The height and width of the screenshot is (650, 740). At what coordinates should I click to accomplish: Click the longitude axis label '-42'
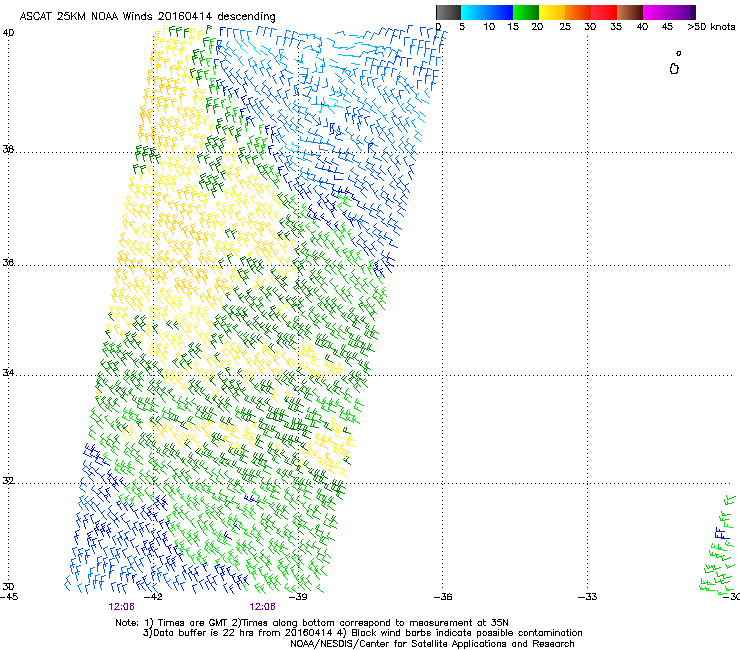[153, 597]
